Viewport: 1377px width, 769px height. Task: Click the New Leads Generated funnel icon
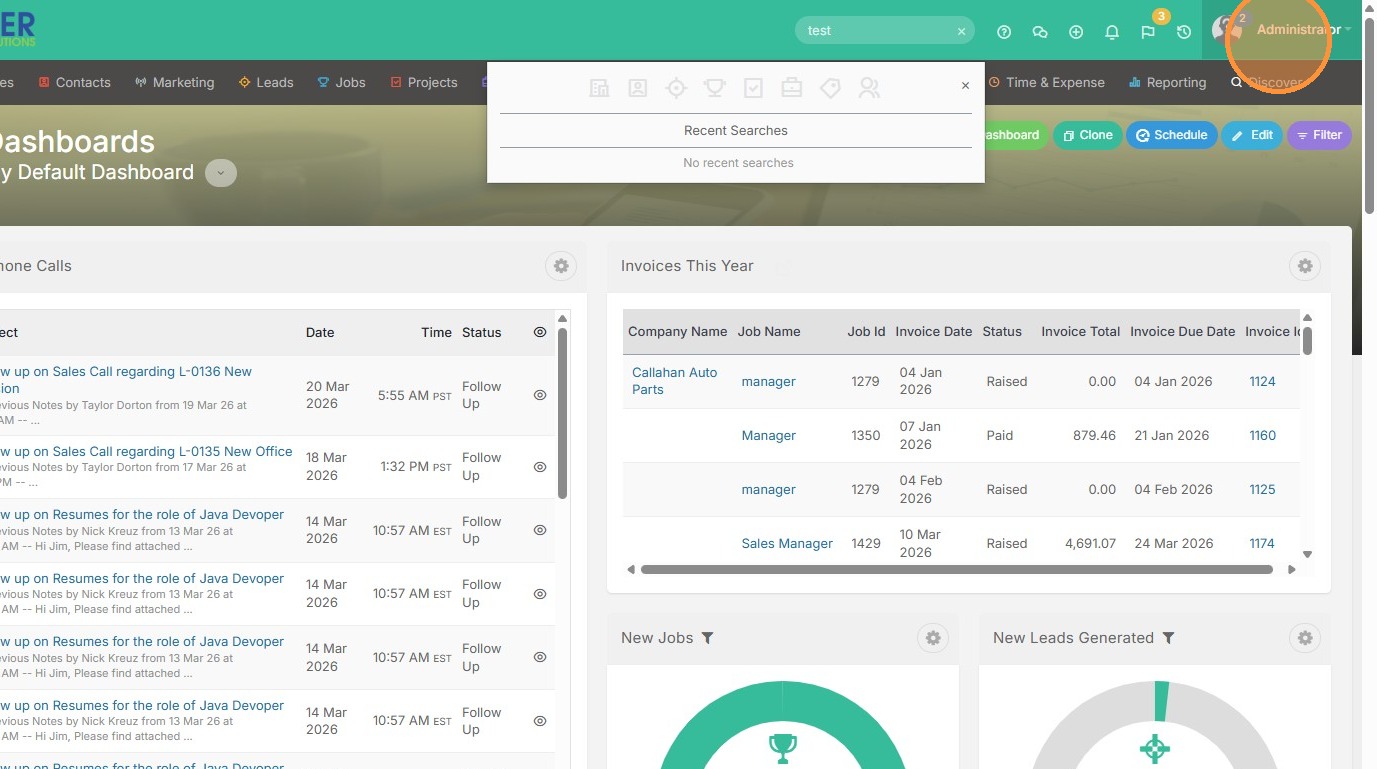coord(1168,638)
